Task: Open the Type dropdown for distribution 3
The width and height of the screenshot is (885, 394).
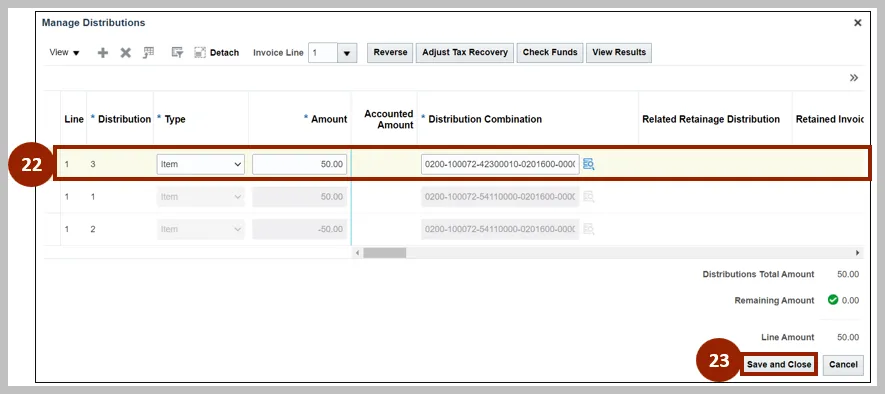Action: pos(200,164)
